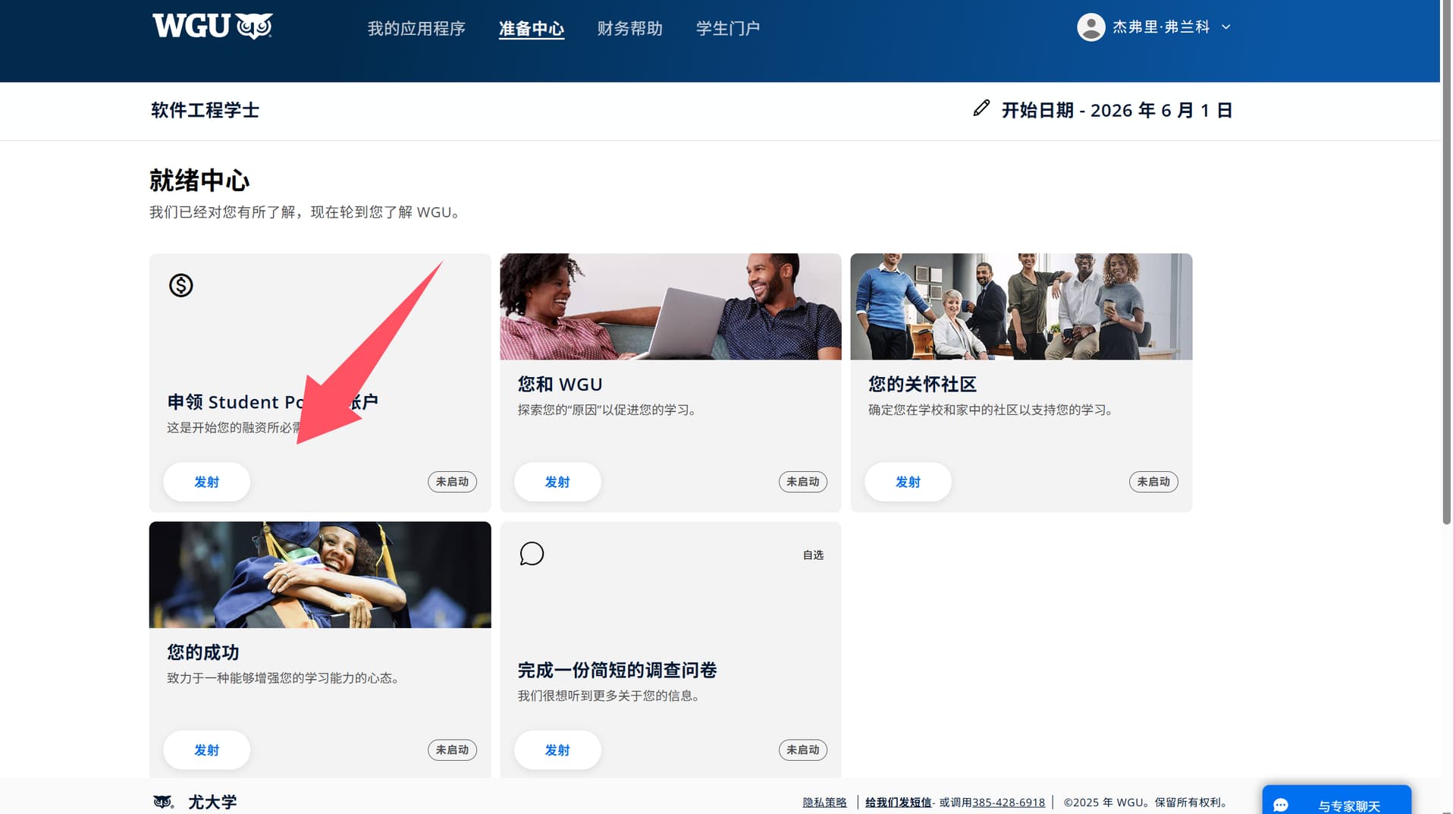Click the 385-428-6918 phone number link
The height and width of the screenshot is (814, 1456).
coord(1009,803)
